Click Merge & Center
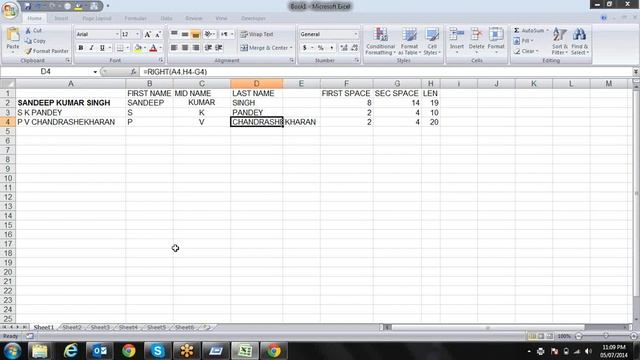640x360 pixels. [264, 48]
